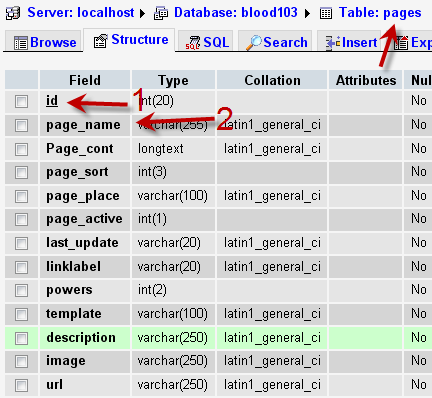Click the Search magnifier icon

coord(254,43)
